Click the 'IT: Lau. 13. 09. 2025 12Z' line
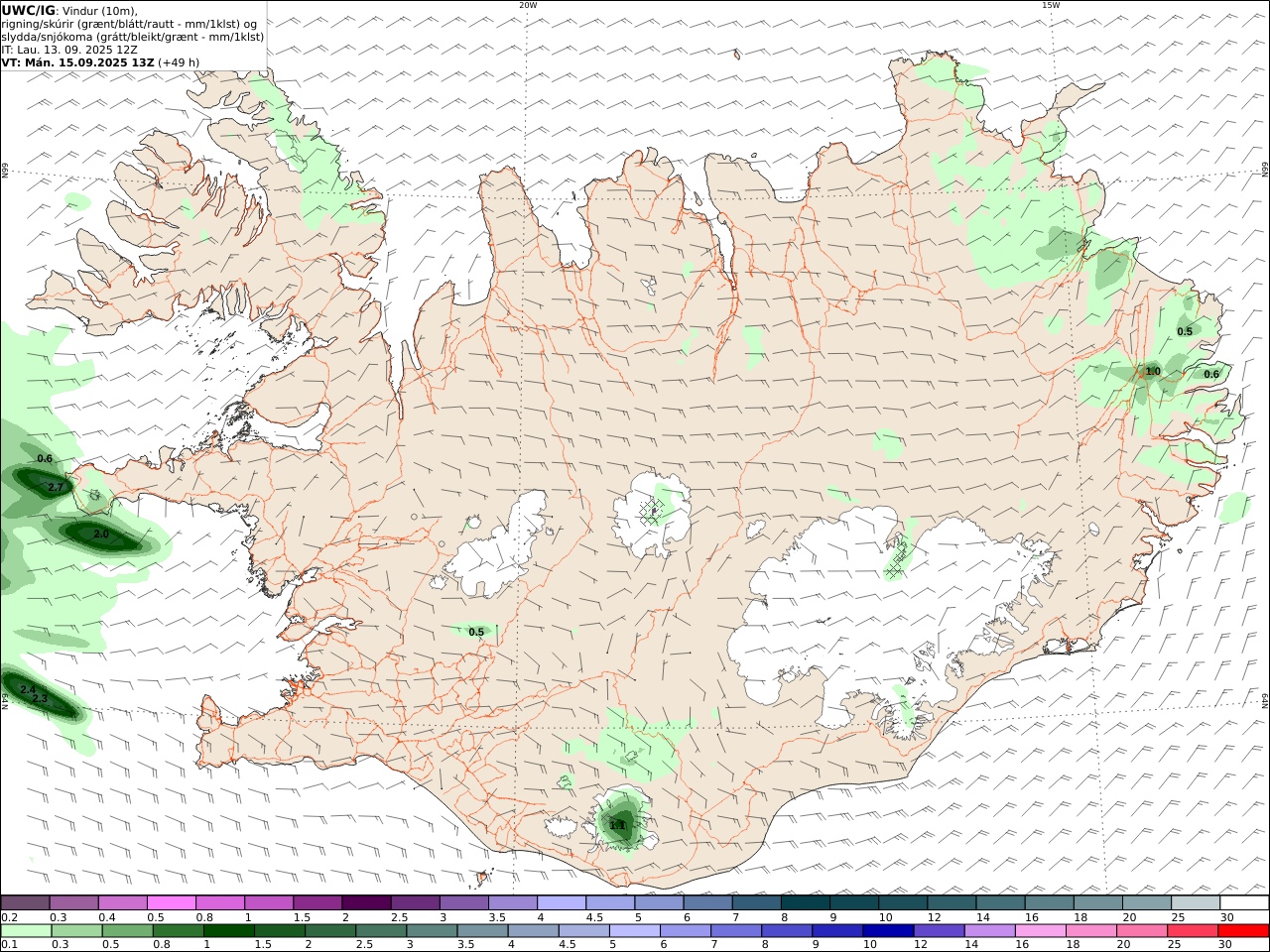Image resolution: width=1270 pixels, height=952 pixels. [69, 50]
